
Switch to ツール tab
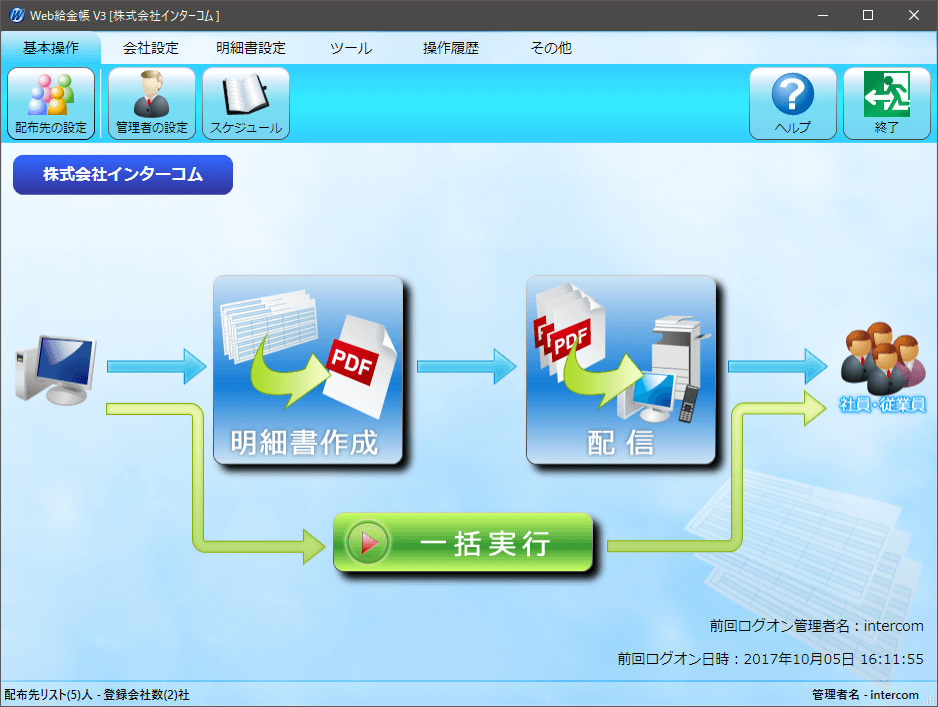pos(351,48)
